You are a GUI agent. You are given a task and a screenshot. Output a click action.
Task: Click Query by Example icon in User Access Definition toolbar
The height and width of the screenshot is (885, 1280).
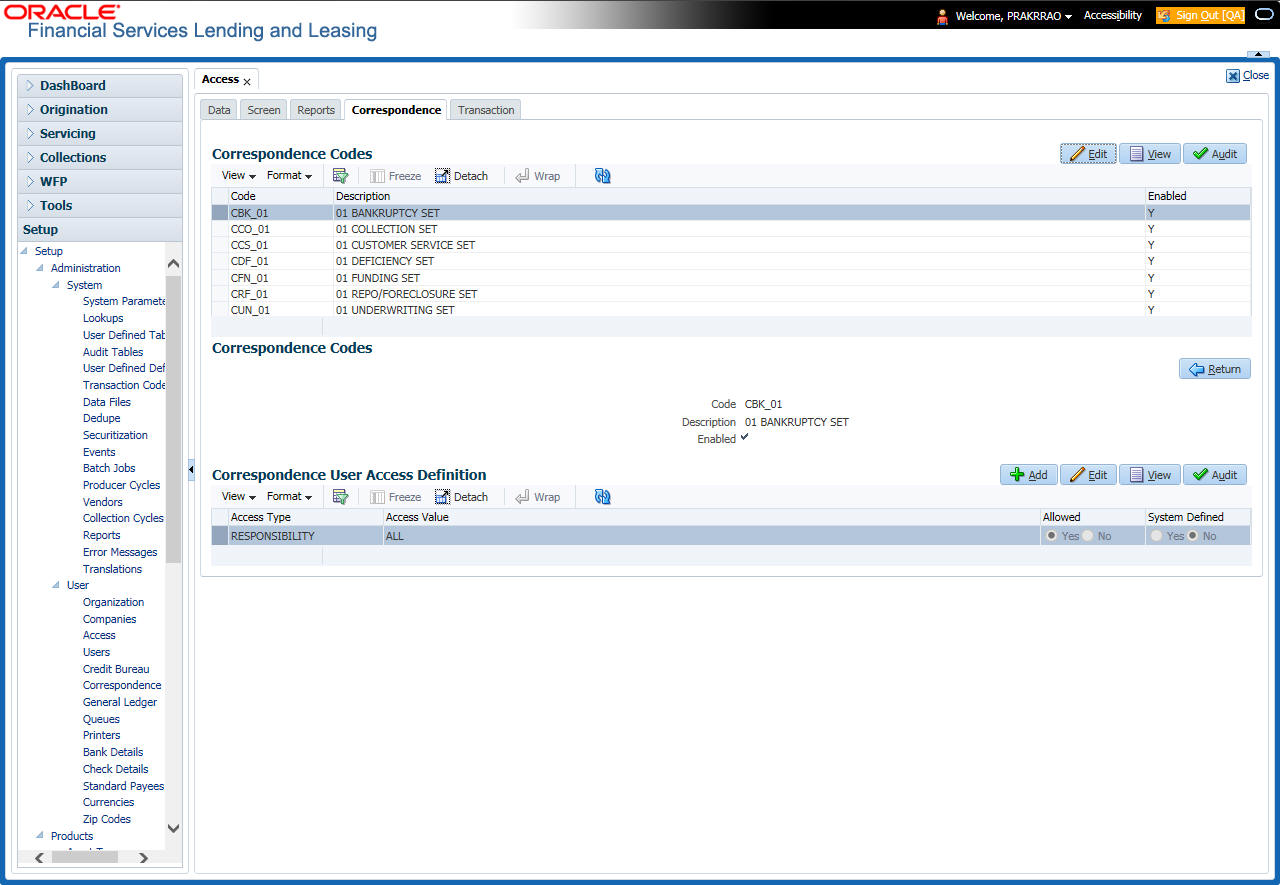point(340,496)
